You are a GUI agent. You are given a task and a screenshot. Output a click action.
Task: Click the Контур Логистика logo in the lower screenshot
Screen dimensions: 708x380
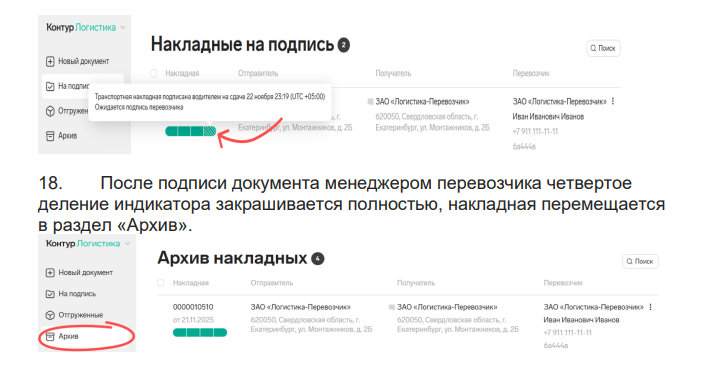coord(83,243)
